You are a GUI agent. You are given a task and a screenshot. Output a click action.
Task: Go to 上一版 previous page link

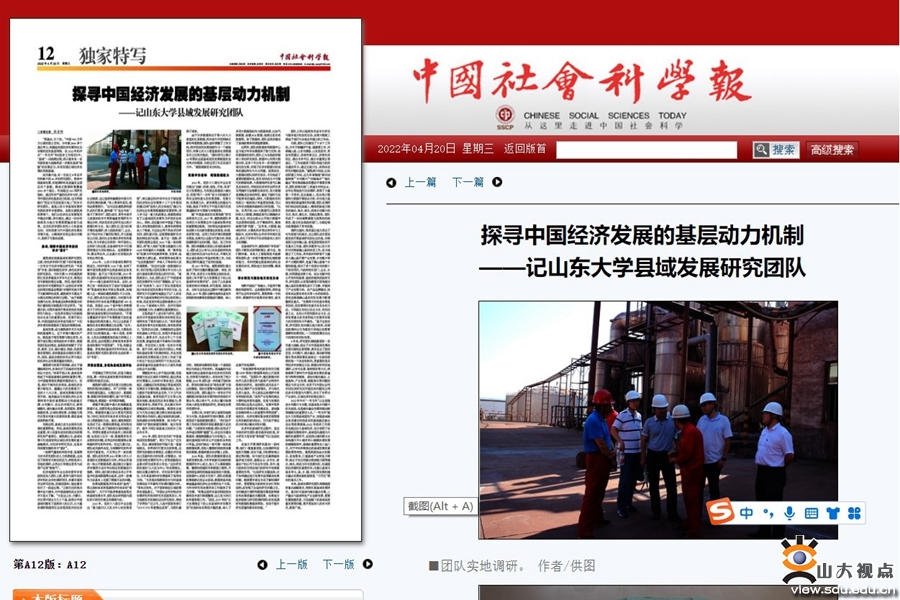pyautogui.click(x=292, y=564)
